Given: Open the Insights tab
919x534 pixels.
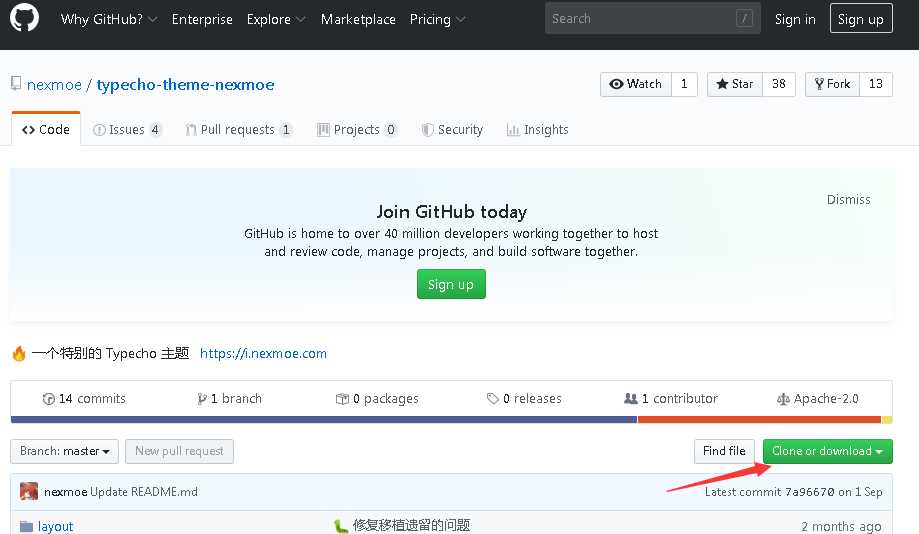Looking at the screenshot, I should [537, 130].
